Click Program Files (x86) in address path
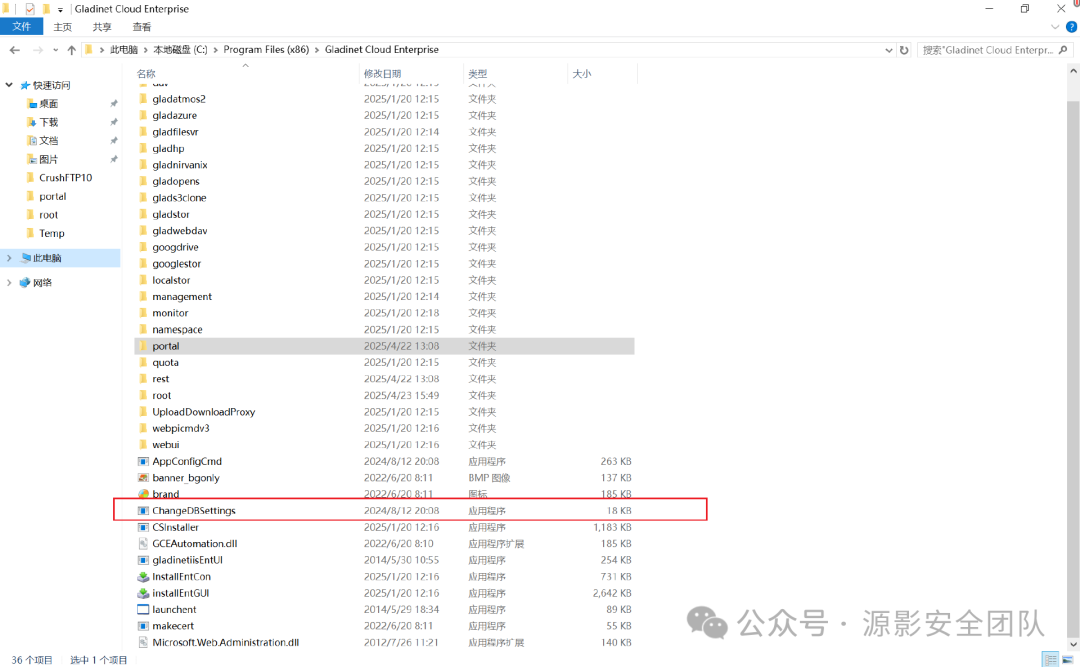 coord(266,50)
